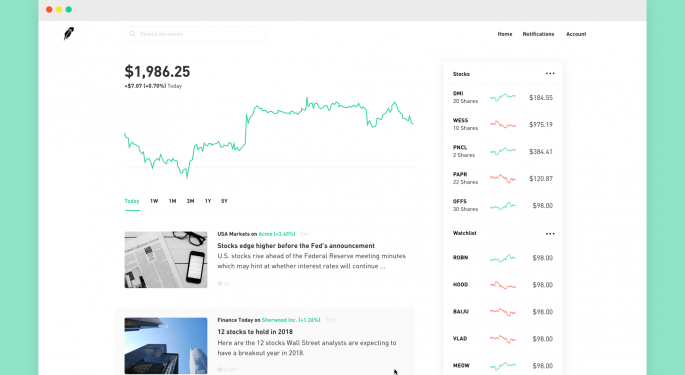Click in the Search for stocks field
The image size is (685, 375).
coord(195,34)
